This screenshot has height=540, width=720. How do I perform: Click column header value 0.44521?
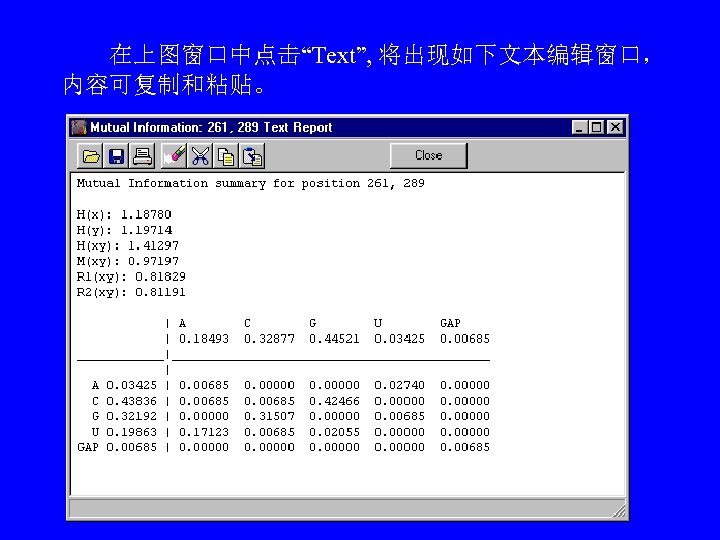[334, 339]
